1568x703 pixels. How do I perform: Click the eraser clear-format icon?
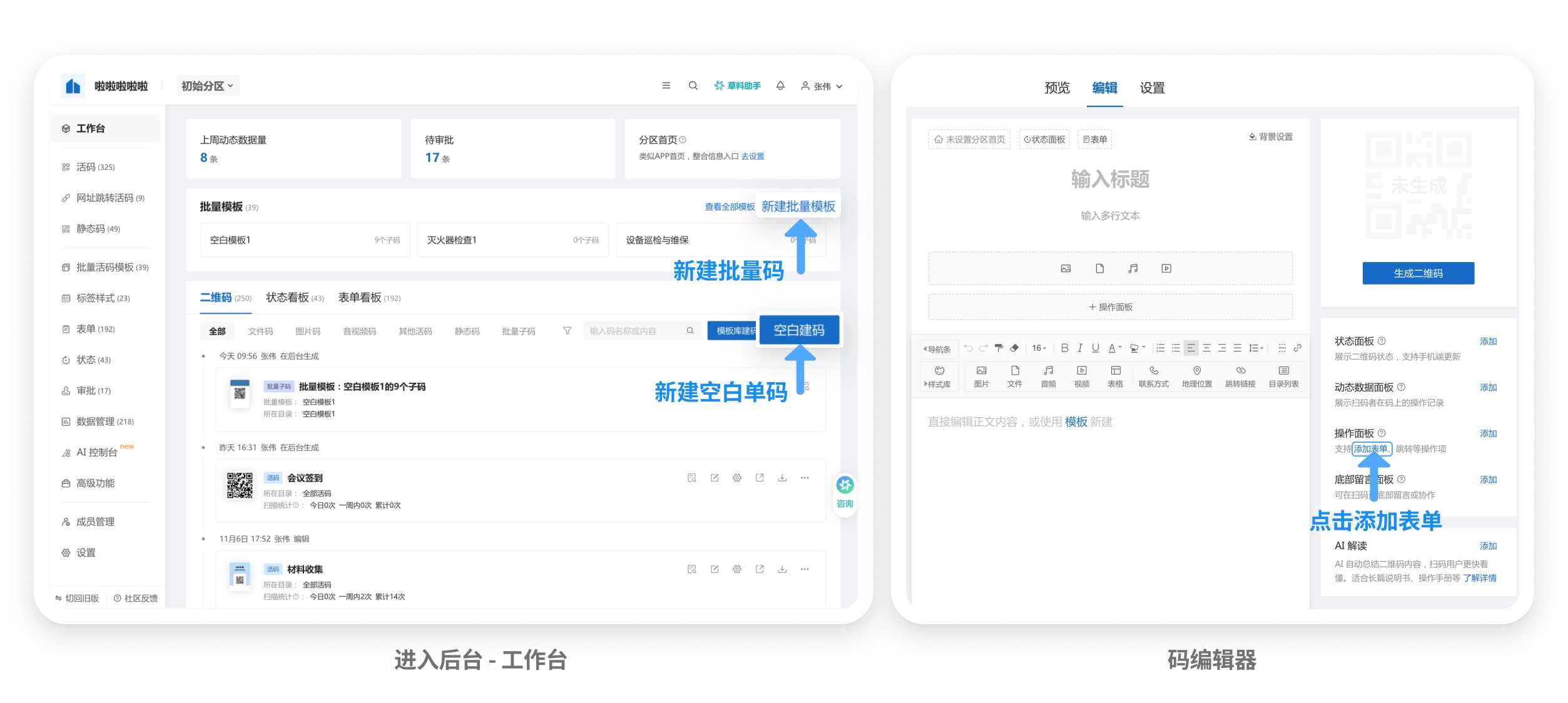(x=1014, y=348)
